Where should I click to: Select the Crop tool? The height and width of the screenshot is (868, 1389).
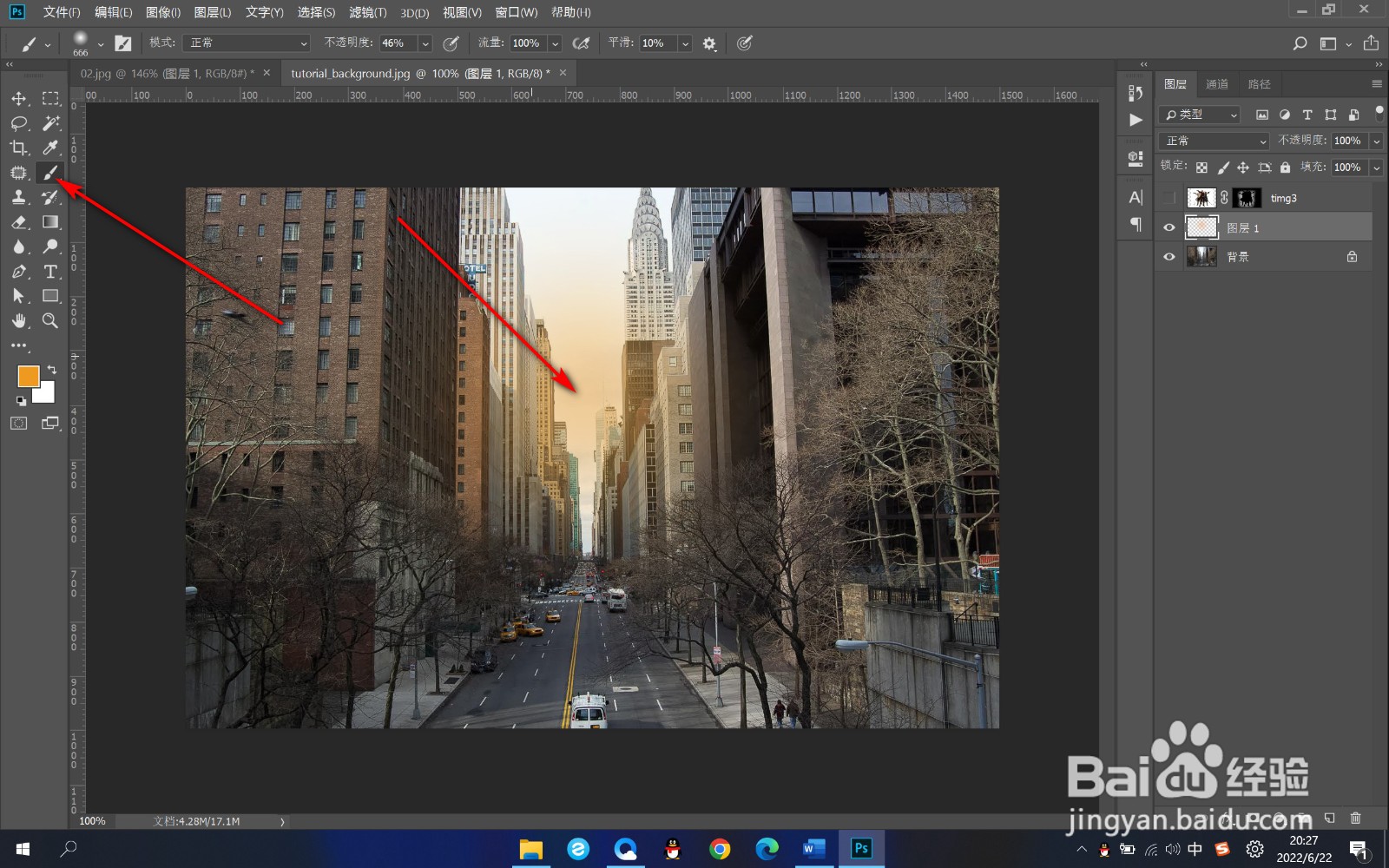coord(19,148)
